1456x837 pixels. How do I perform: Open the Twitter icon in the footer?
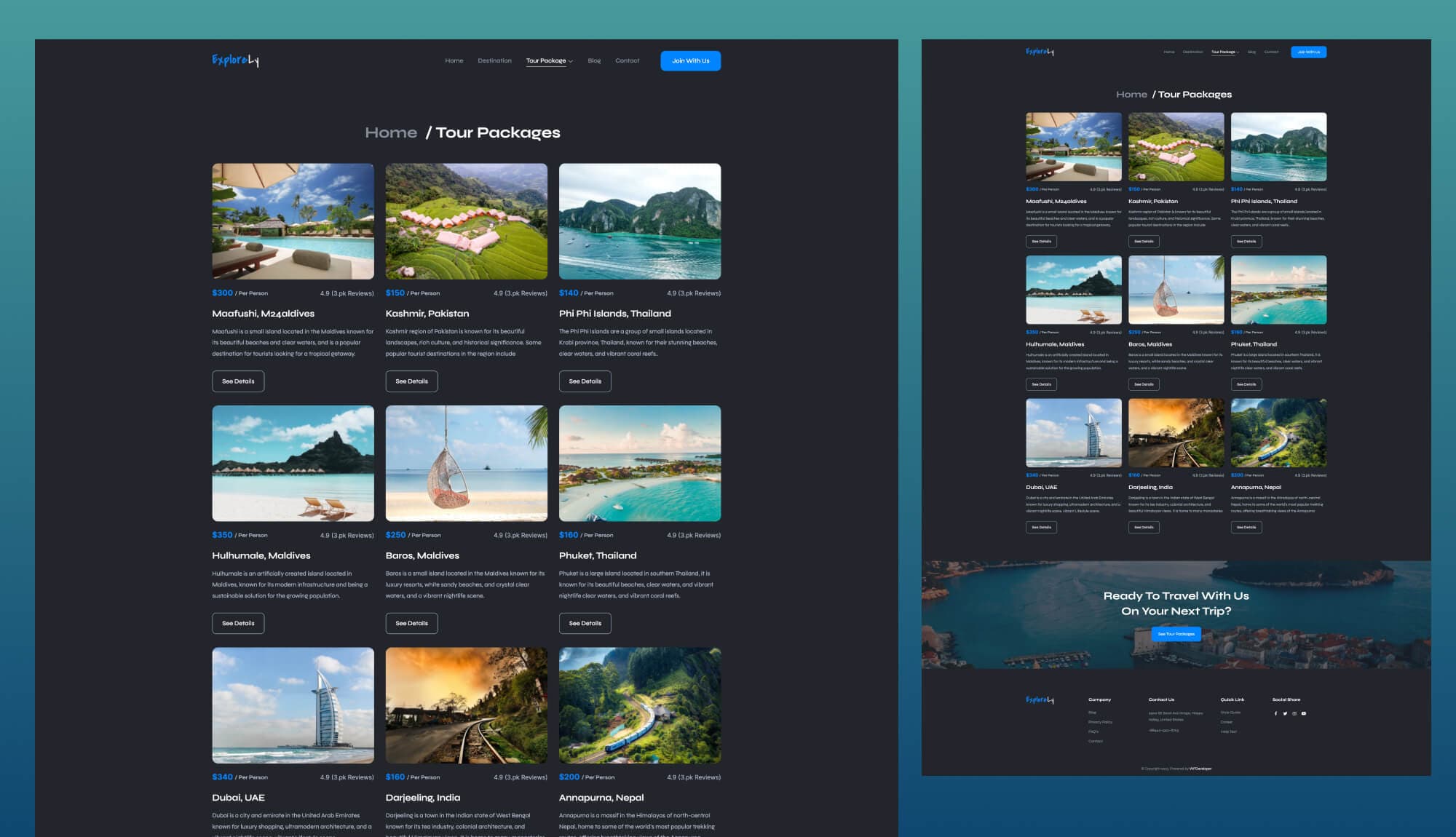(1286, 713)
